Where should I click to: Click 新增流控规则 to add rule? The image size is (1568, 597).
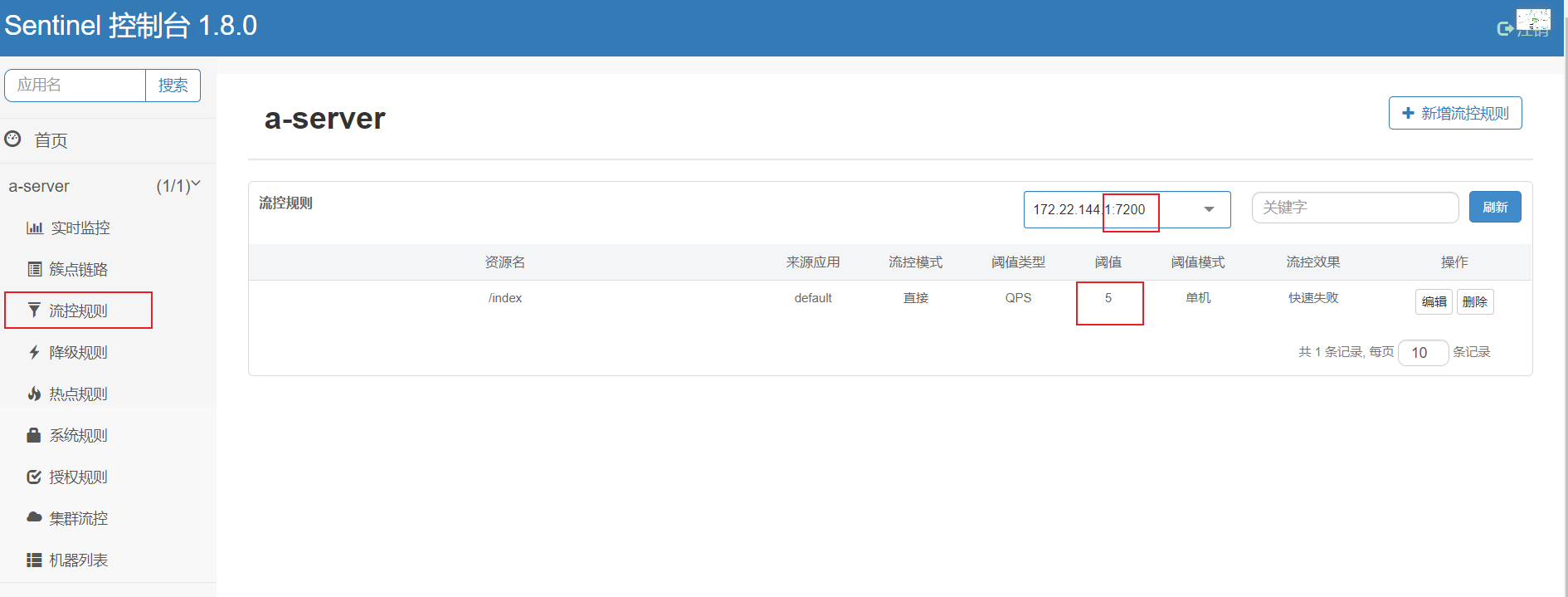pyautogui.click(x=1455, y=113)
